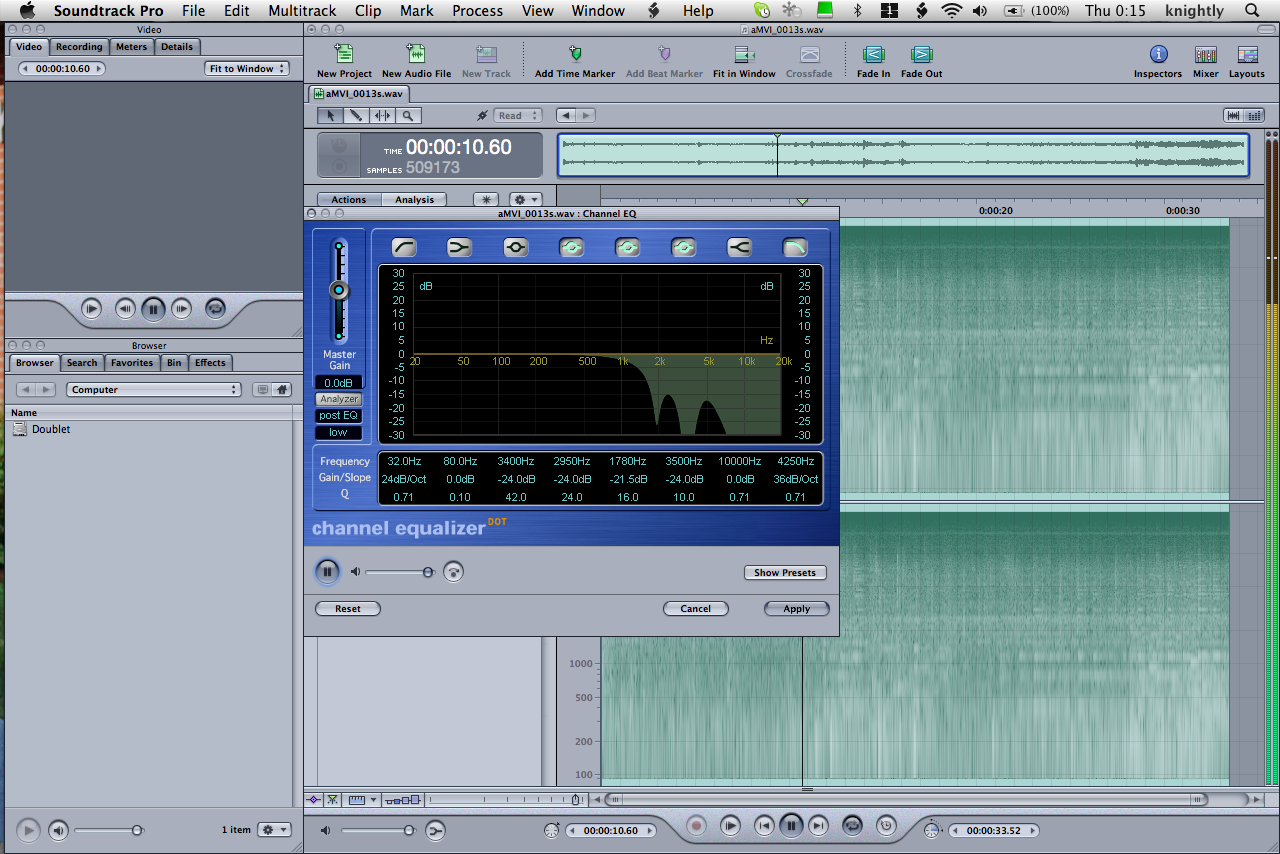The image size is (1280, 854).
Task: Toggle the 3500Hz parametric EQ band
Action: pos(683,247)
